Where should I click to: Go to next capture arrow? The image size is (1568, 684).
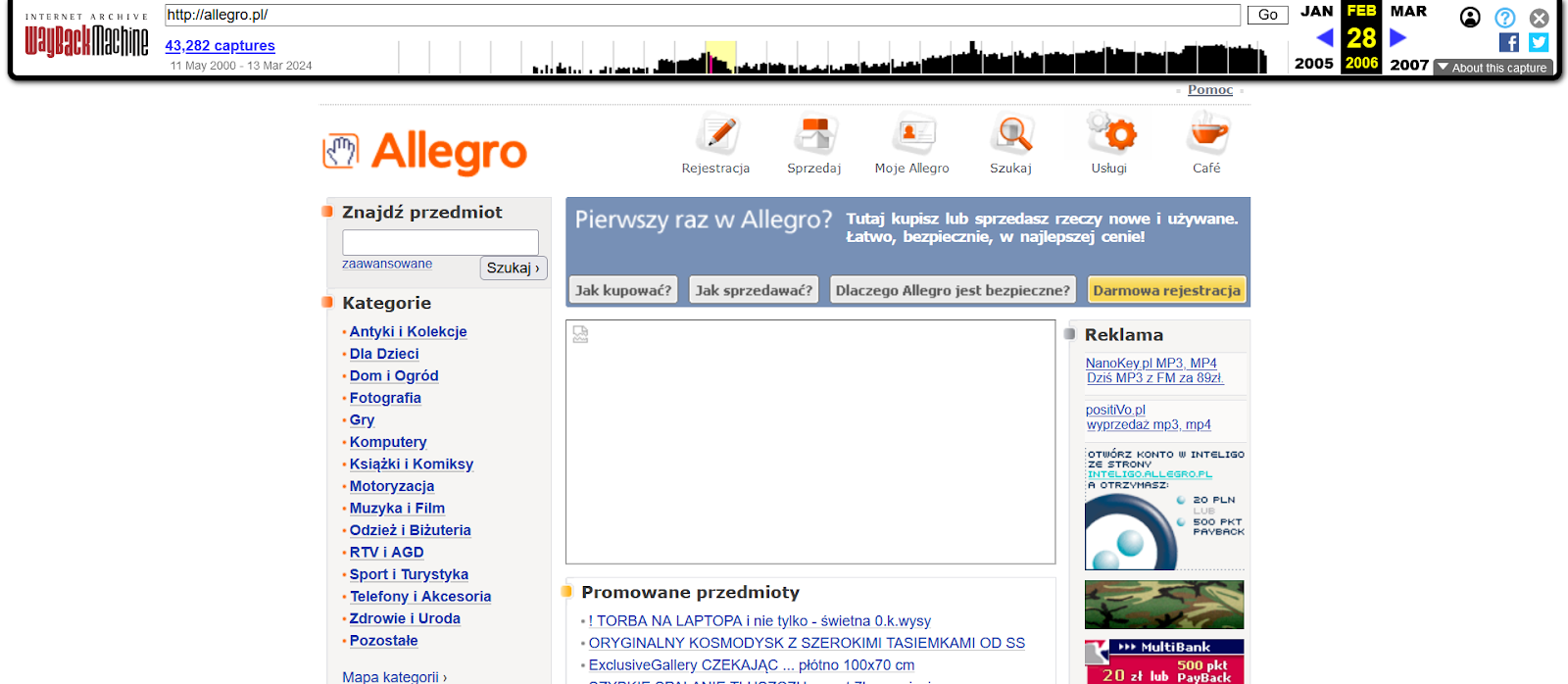tap(1398, 38)
